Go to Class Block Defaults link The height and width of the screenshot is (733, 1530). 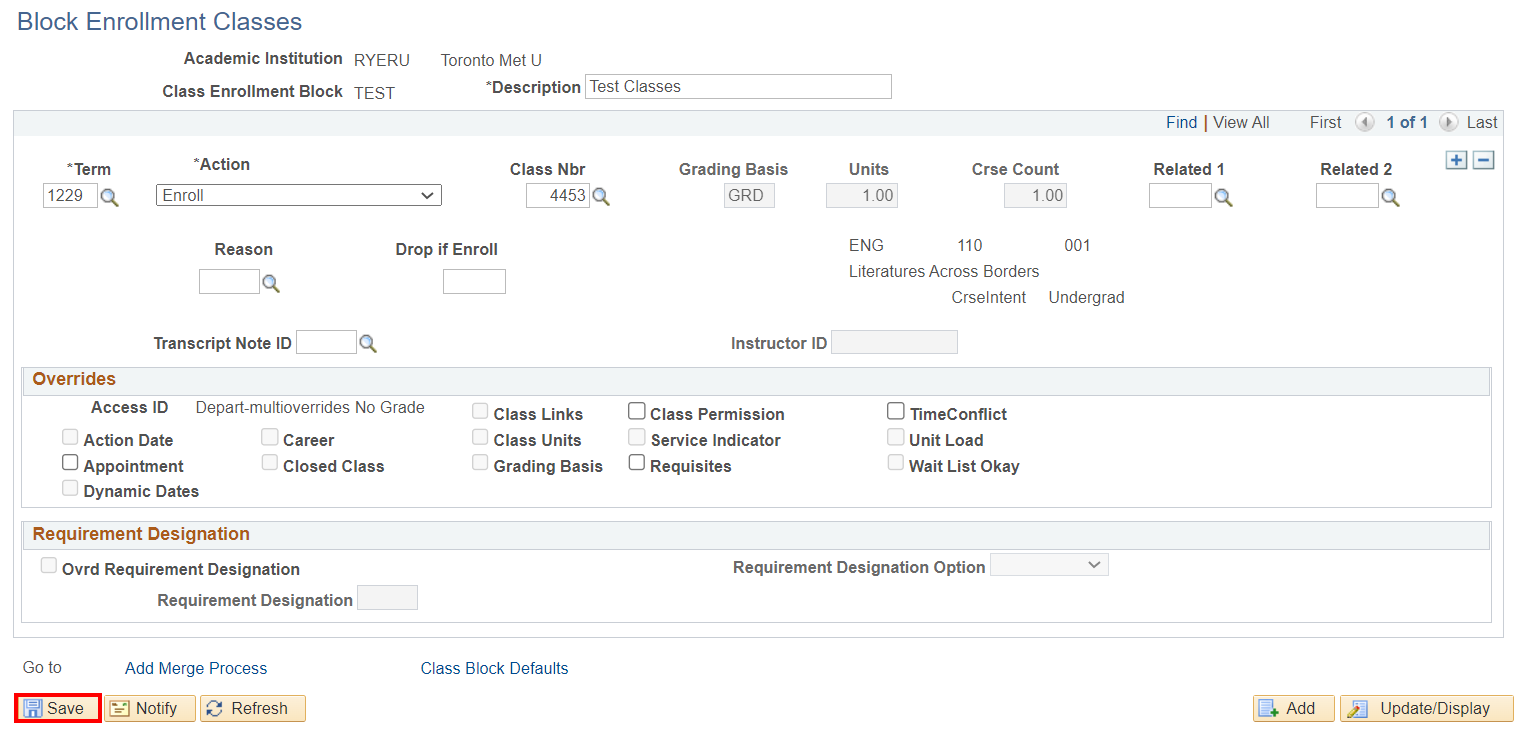[494, 668]
